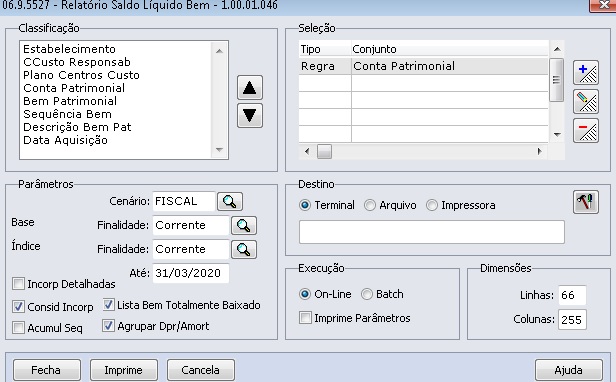The image size is (616, 382).
Task: Open Índice Finalidade lookup magnifier
Action: (x=244, y=249)
